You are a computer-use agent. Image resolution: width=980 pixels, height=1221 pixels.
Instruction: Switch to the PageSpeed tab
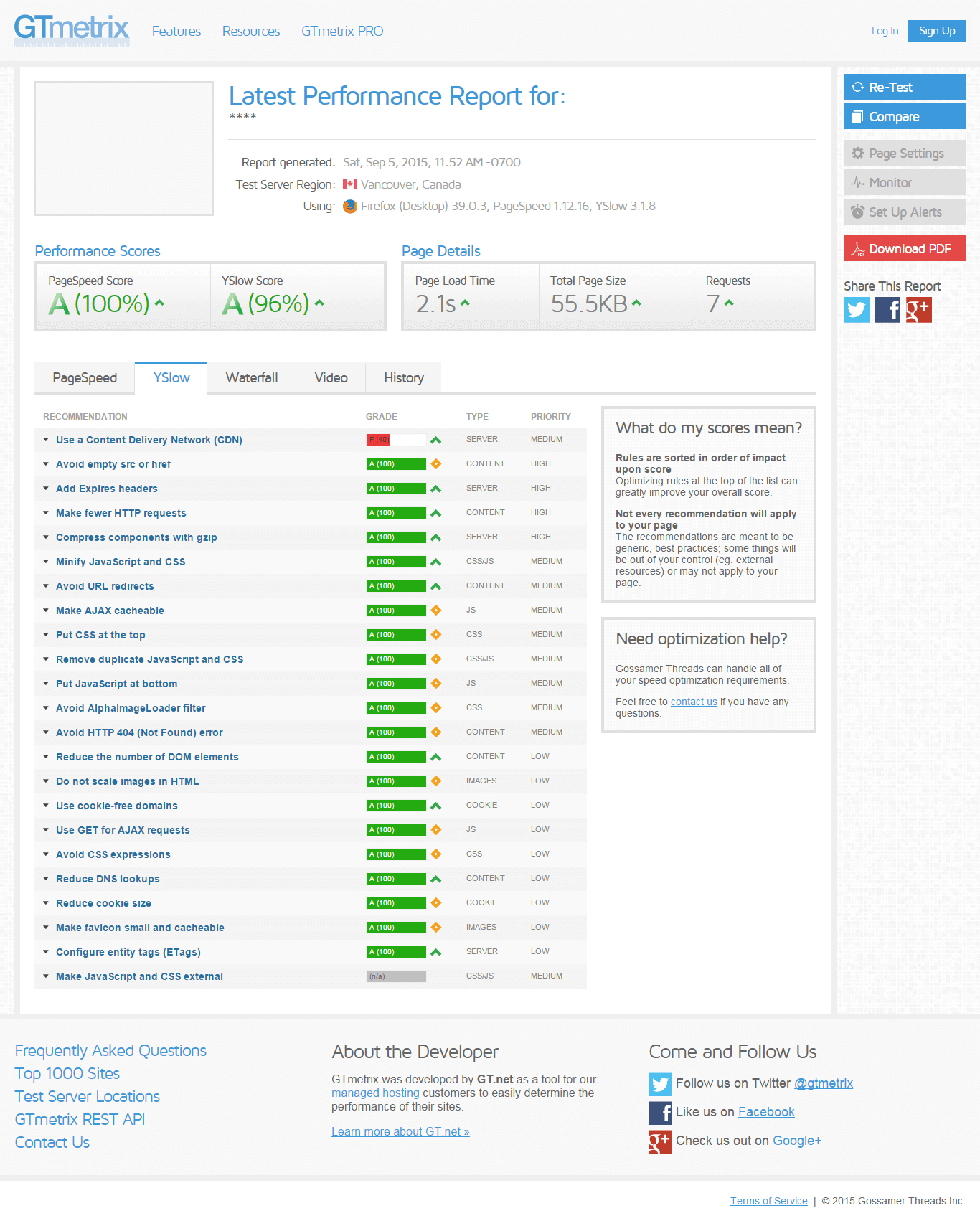[85, 378]
